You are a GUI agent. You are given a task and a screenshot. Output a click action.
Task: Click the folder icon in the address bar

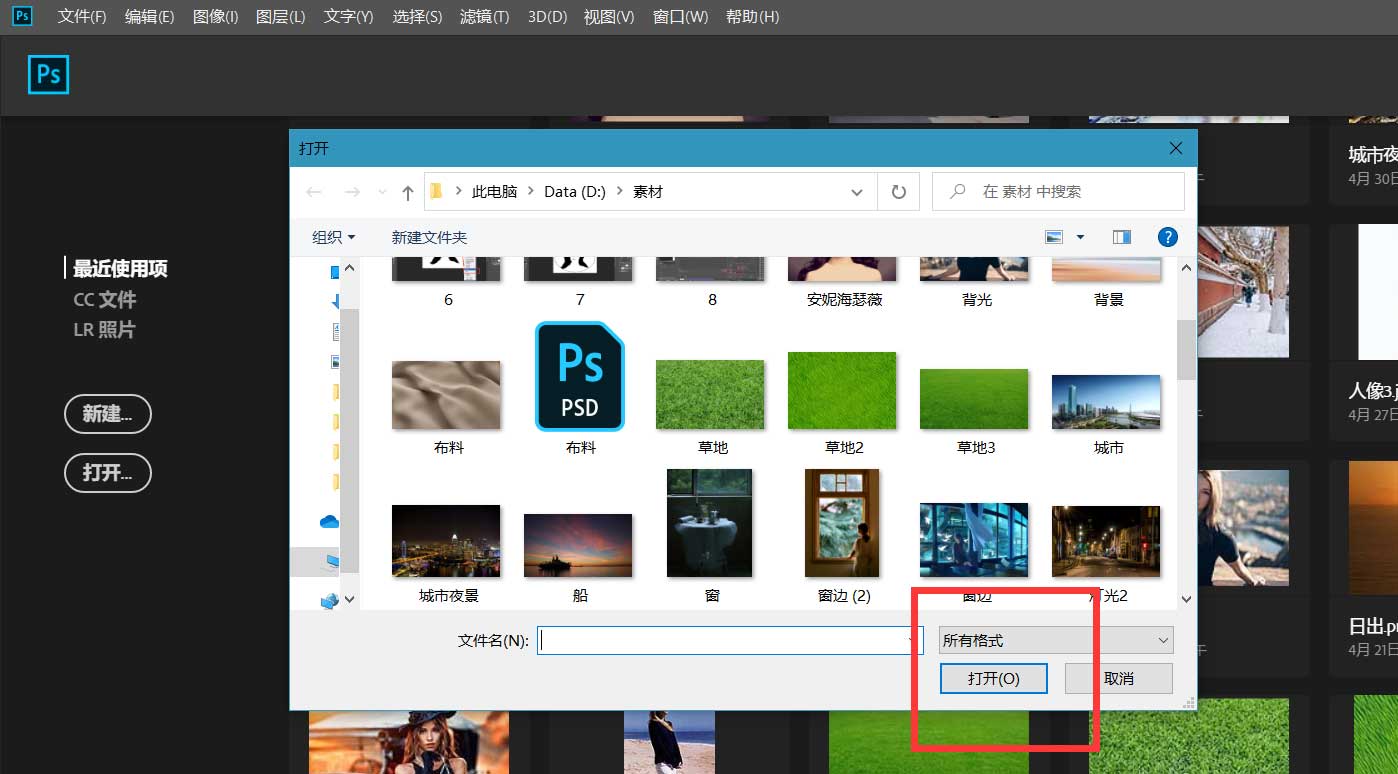coord(436,191)
